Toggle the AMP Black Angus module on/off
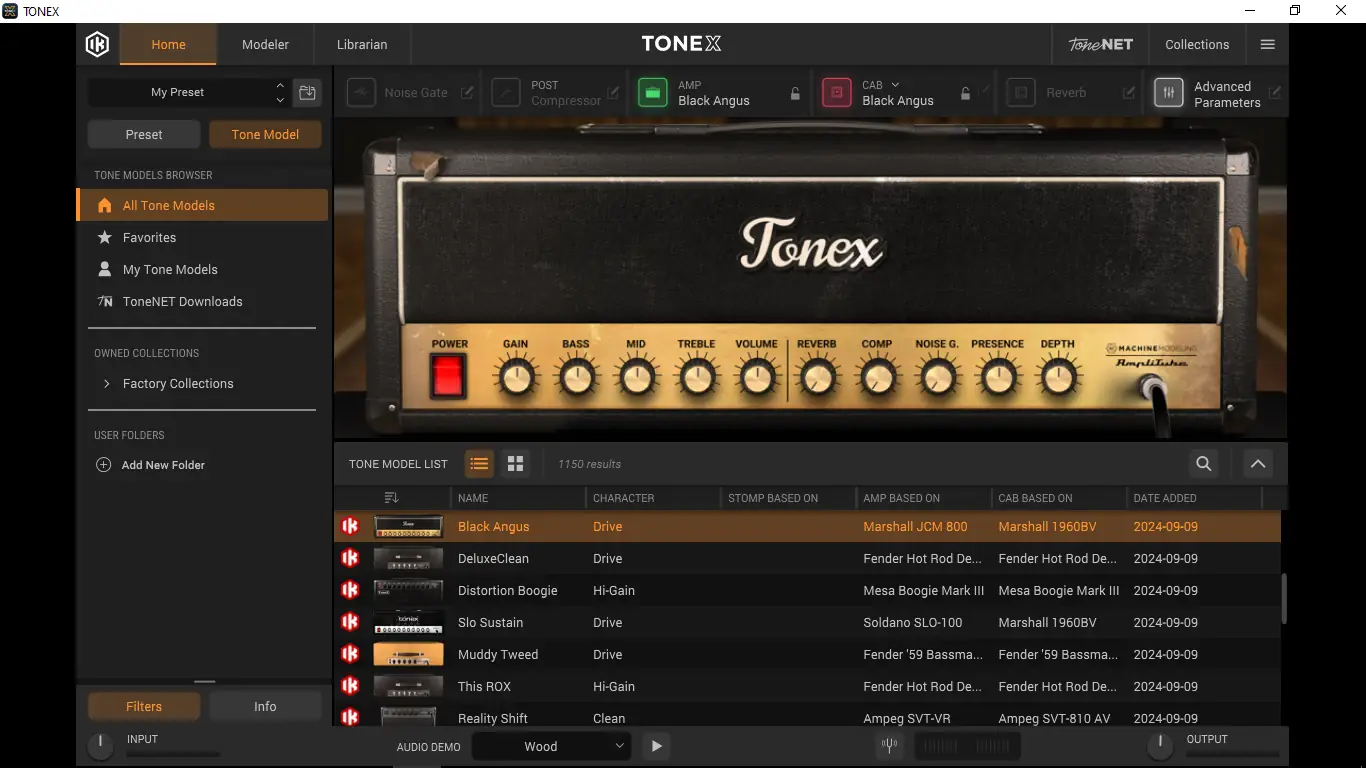The width and height of the screenshot is (1366, 768). (653, 93)
